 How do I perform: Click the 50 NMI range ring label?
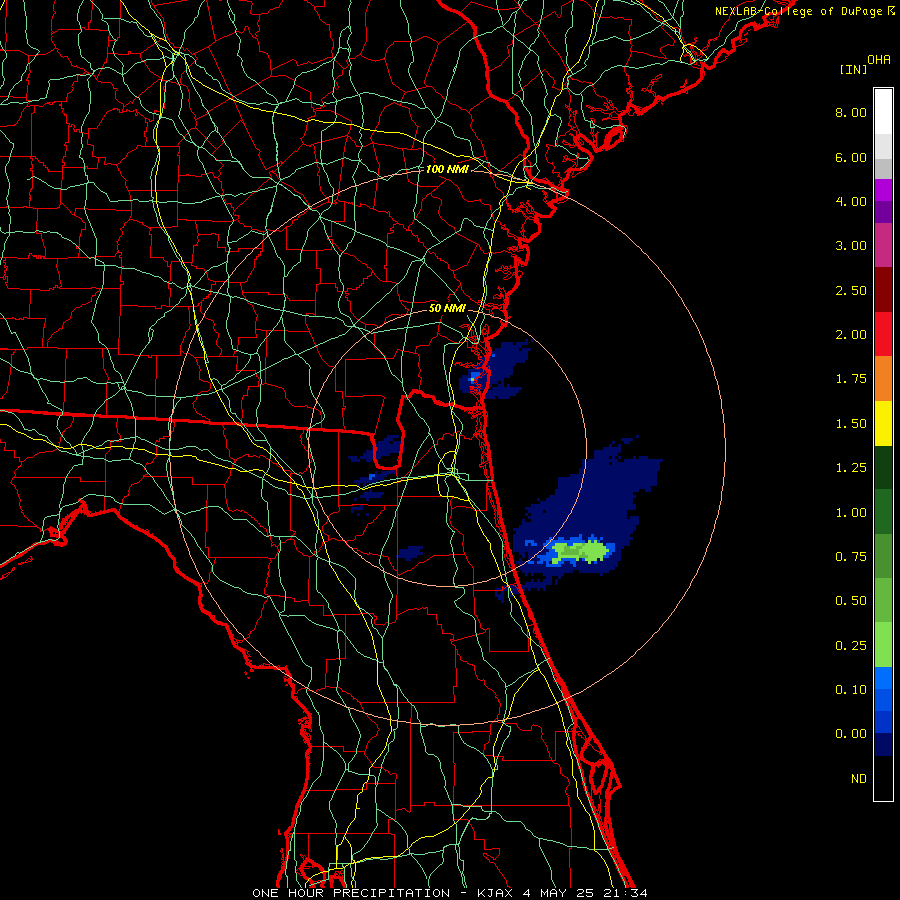click(x=447, y=308)
